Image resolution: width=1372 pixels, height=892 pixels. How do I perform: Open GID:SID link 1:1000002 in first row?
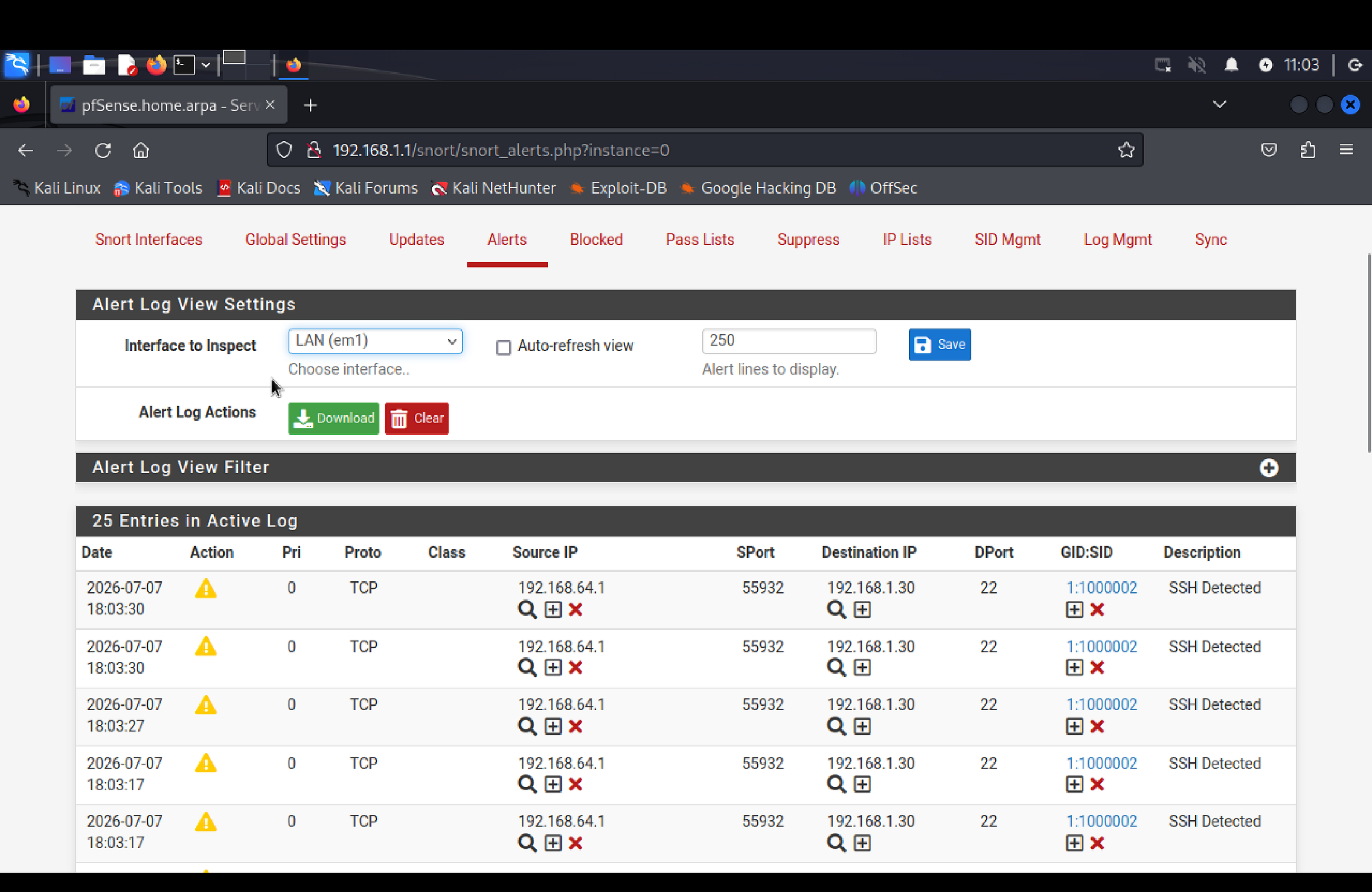pyautogui.click(x=1101, y=588)
